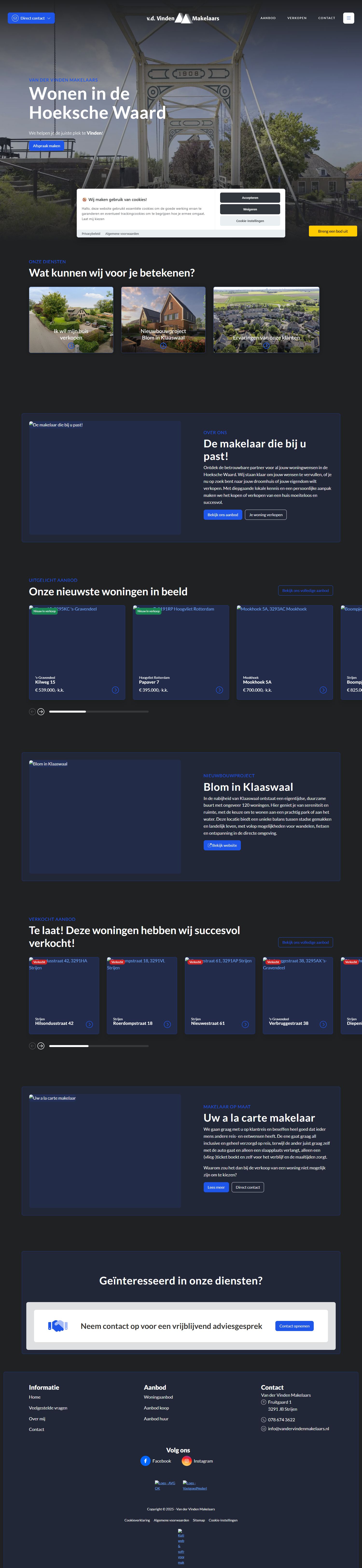The image size is (362, 1568).
Task: Click the v.d. Vinden Makelaars logo
Action: [182, 18]
